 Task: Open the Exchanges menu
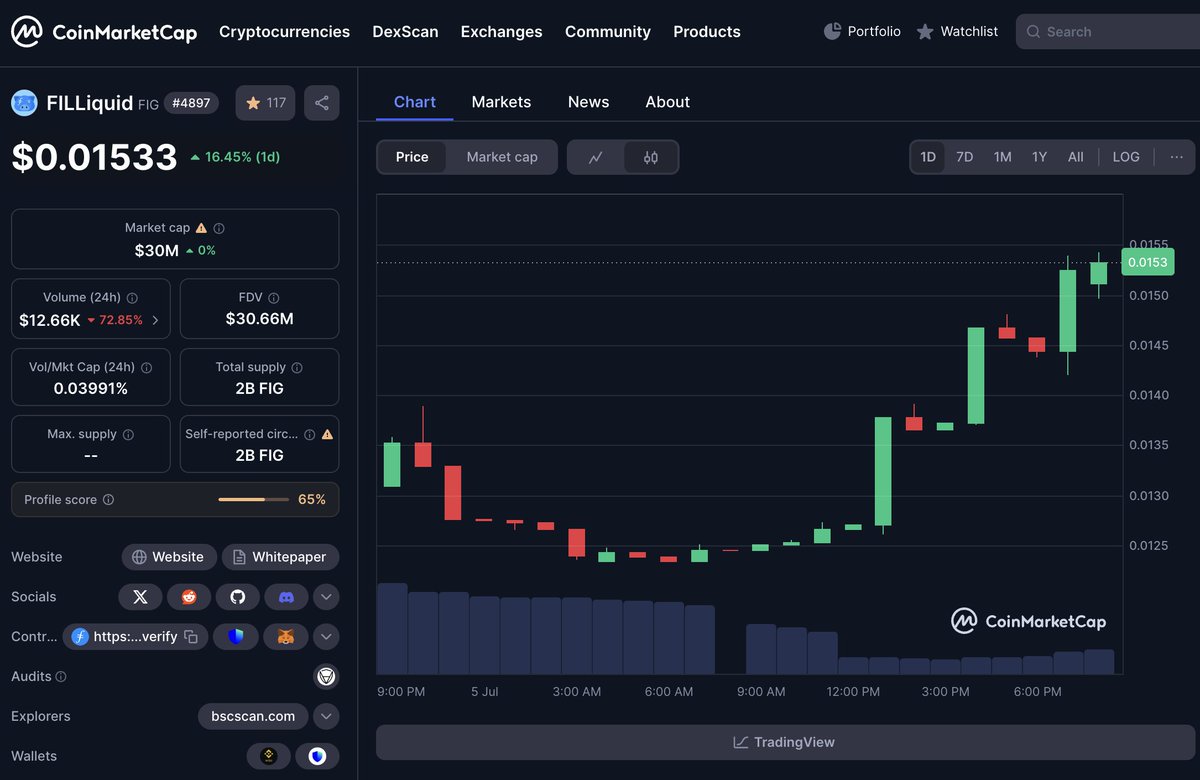[x=501, y=32]
